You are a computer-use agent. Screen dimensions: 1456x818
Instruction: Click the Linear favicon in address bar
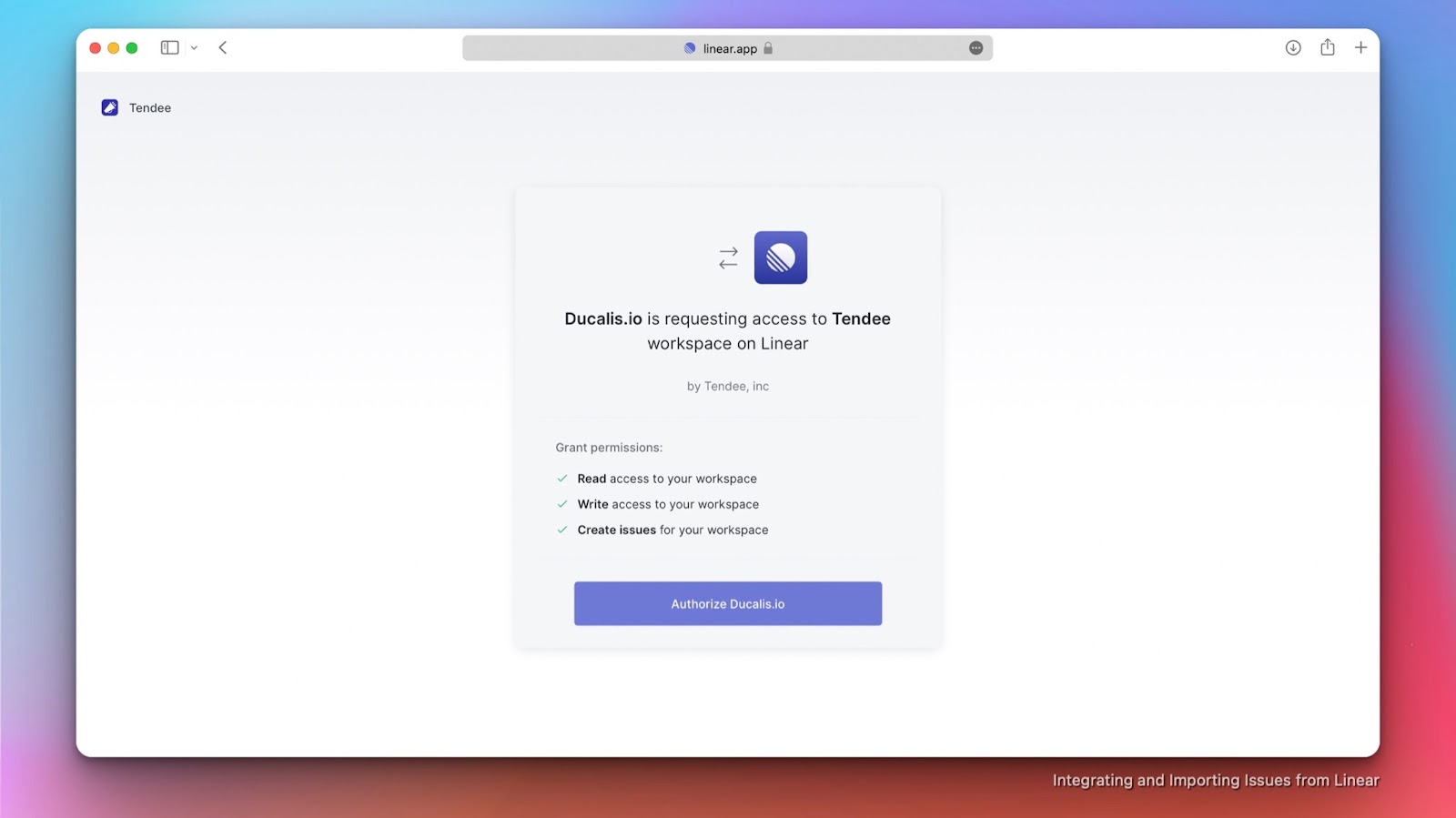(690, 48)
